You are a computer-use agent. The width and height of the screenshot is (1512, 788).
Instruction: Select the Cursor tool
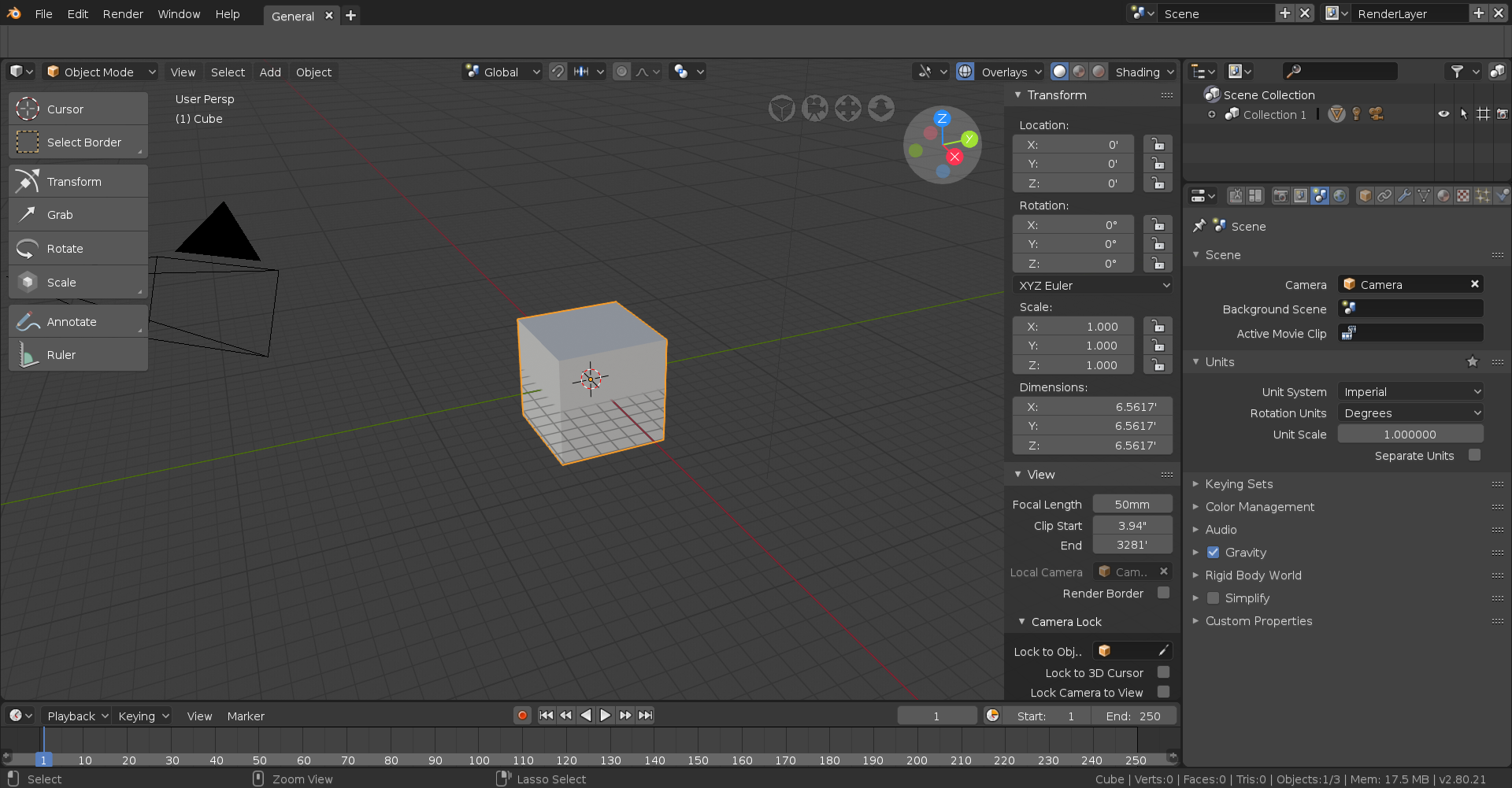(x=78, y=109)
